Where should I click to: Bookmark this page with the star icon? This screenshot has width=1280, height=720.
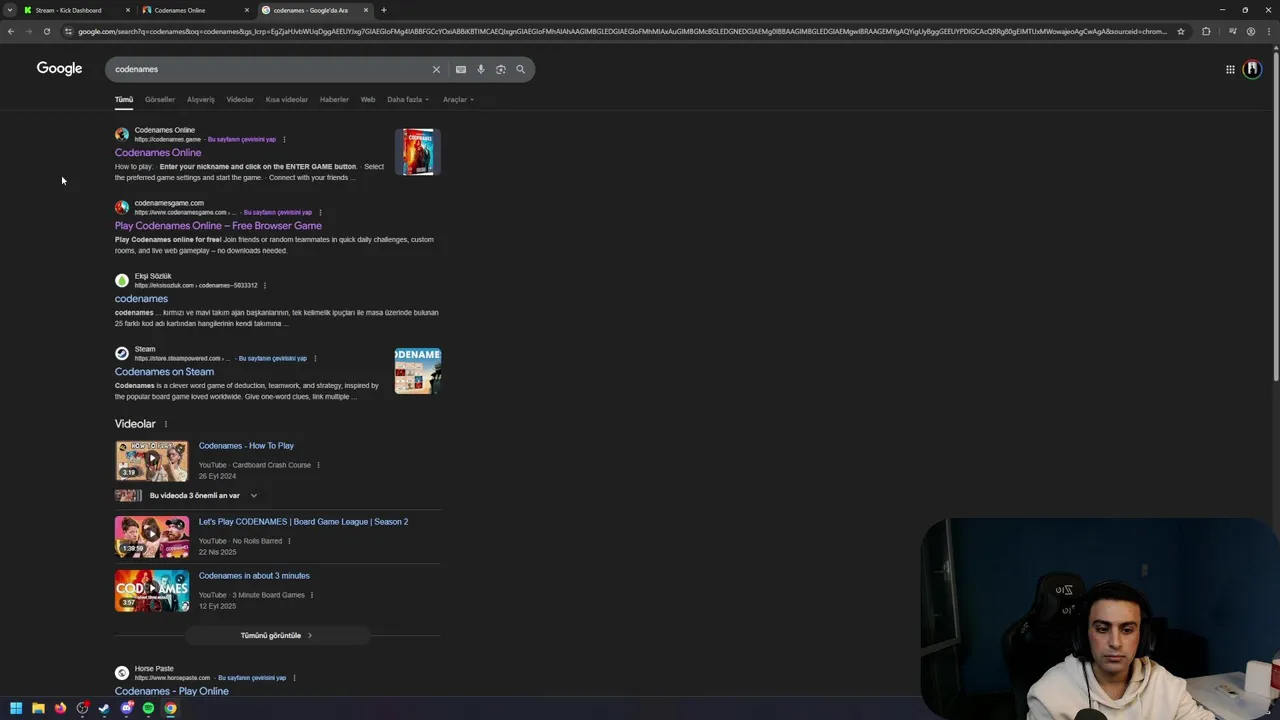(x=1181, y=31)
